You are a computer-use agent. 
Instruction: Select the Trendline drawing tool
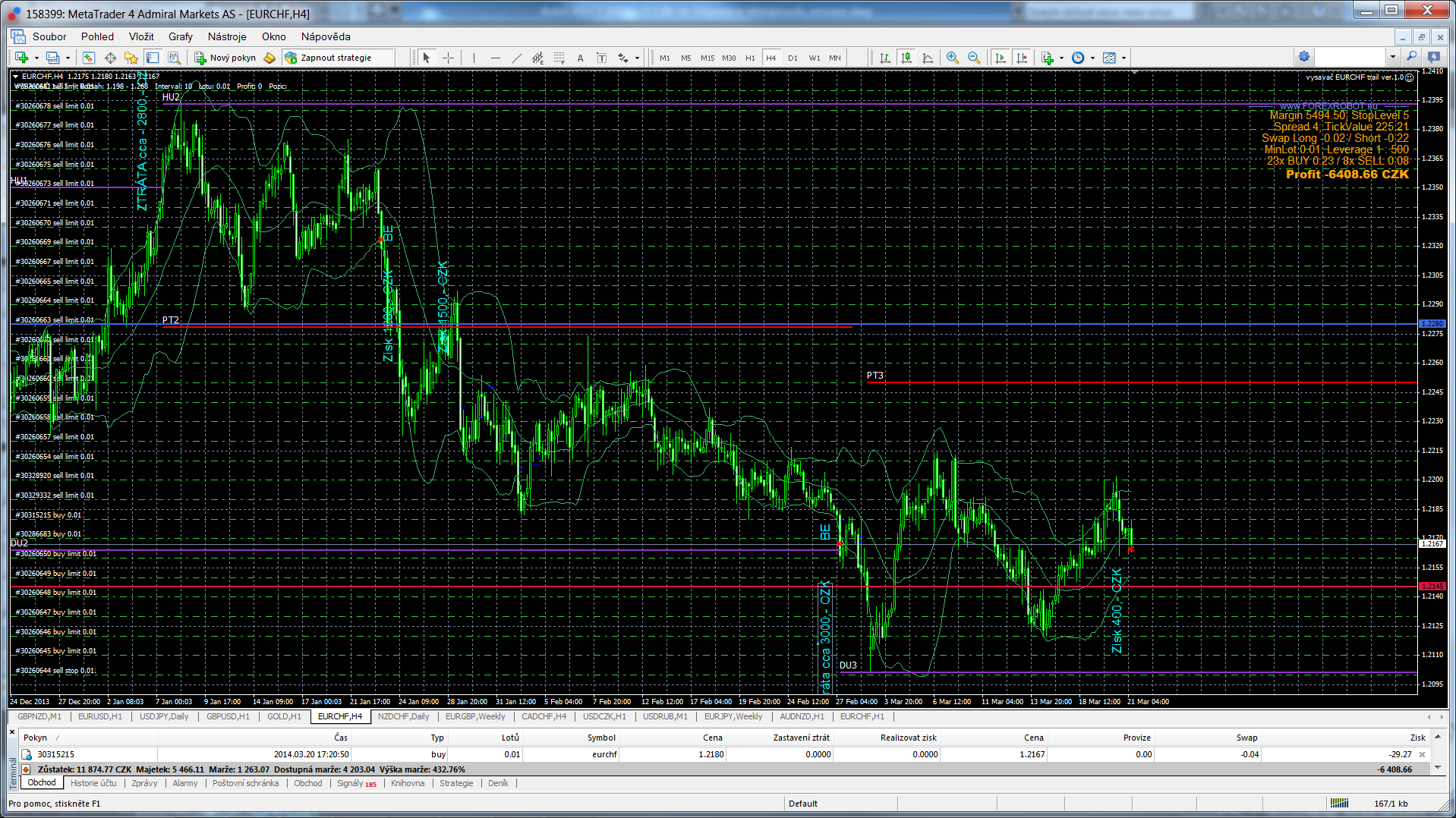516,58
